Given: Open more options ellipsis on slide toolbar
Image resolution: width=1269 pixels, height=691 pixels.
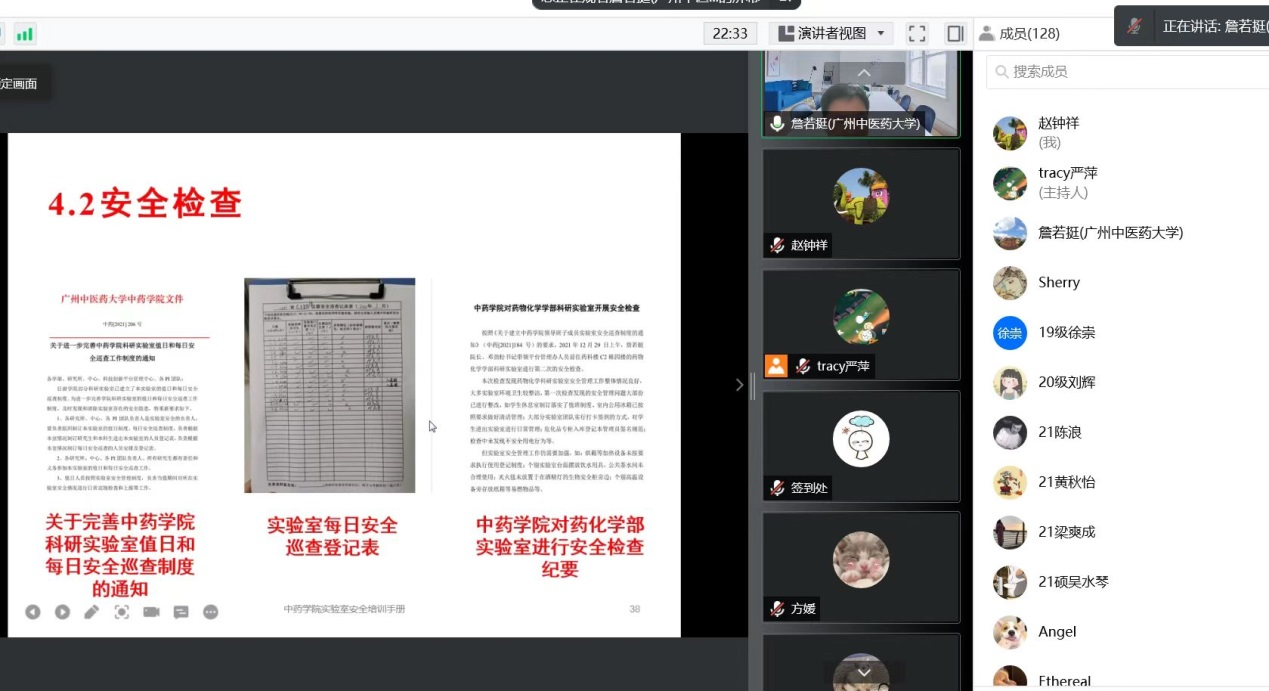Looking at the screenshot, I should 210,611.
